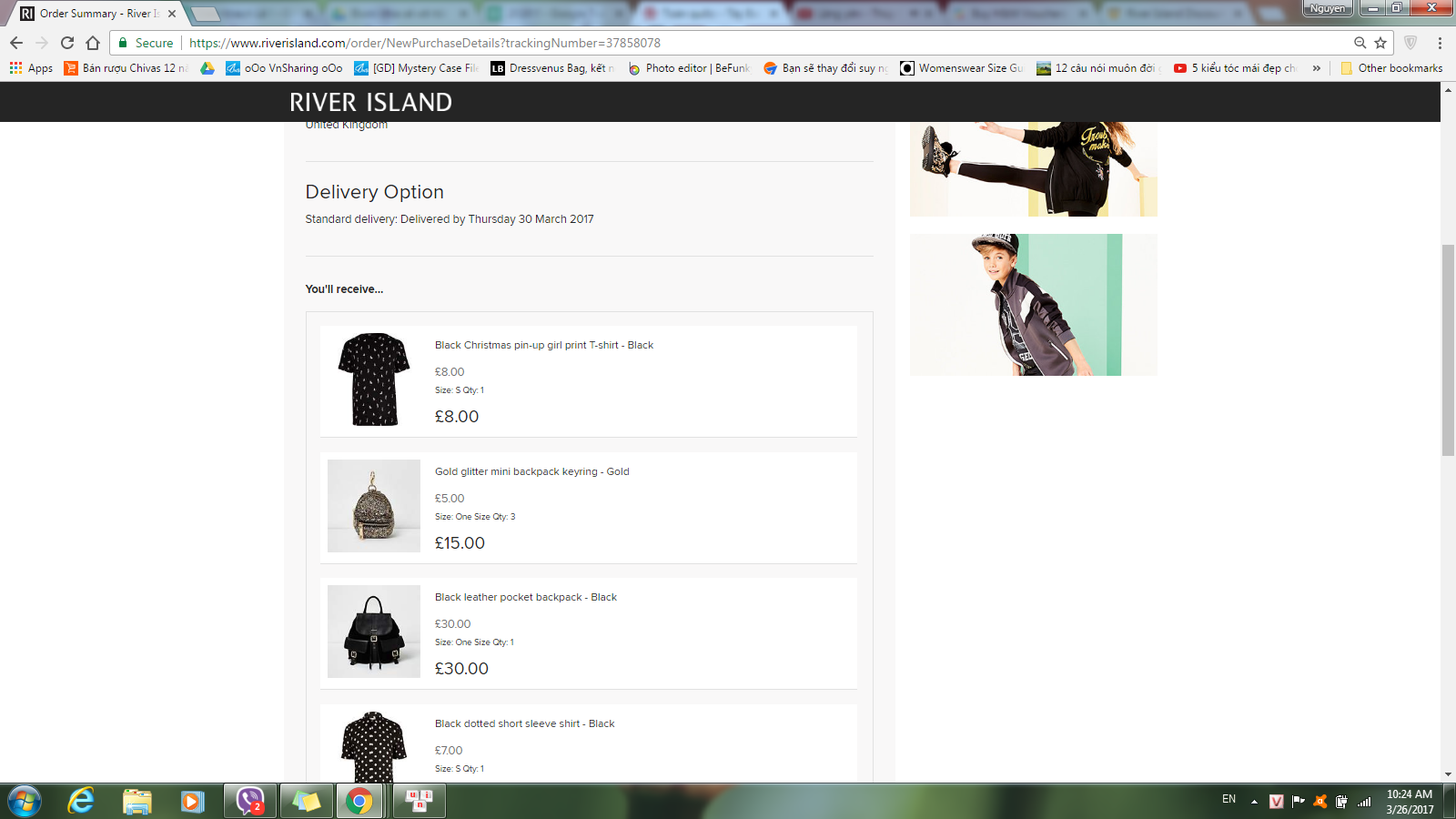
Task: Go to browser Home page
Action: [93, 43]
